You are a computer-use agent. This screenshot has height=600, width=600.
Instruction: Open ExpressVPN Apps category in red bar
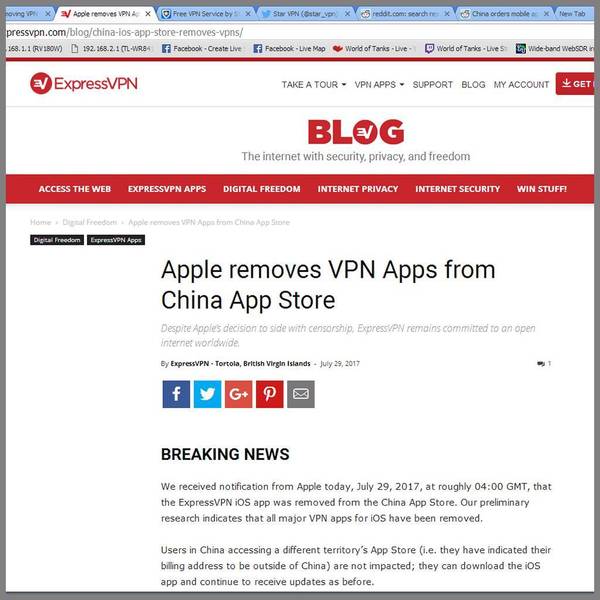(x=167, y=189)
